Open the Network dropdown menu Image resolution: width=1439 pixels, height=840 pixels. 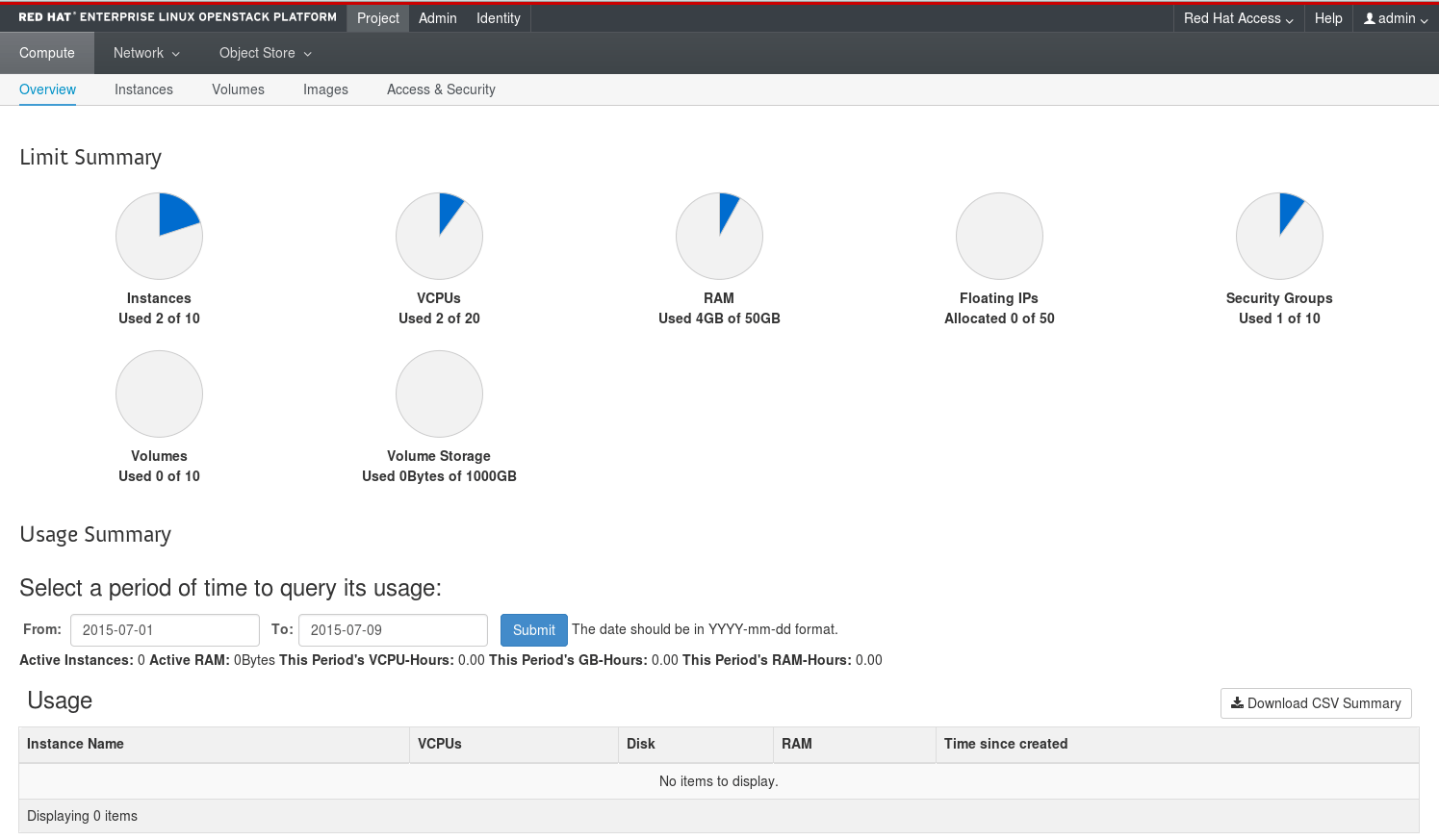pyautogui.click(x=145, y=53)
